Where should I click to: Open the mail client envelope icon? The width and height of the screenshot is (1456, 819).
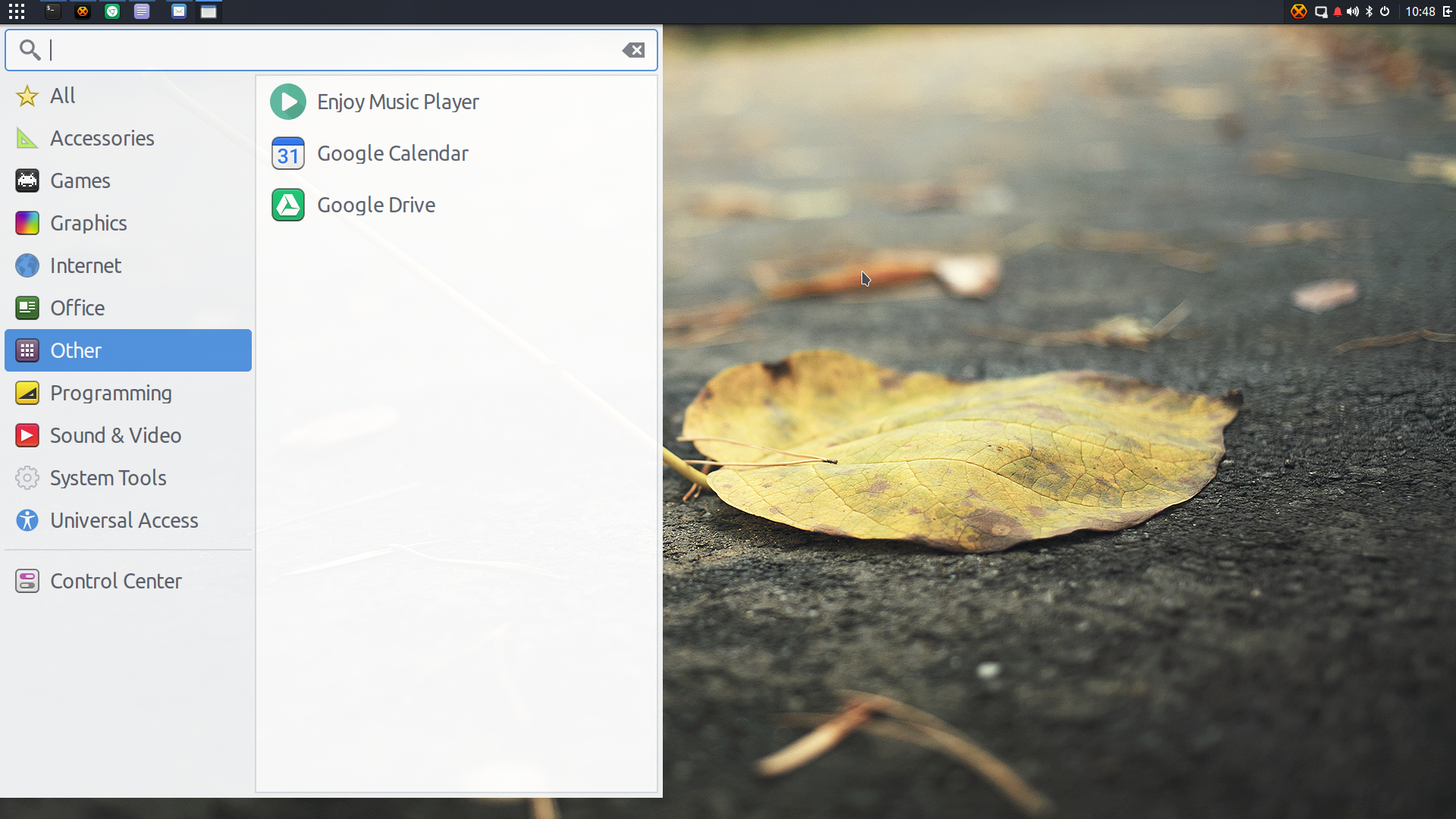[x=179, y=11]
